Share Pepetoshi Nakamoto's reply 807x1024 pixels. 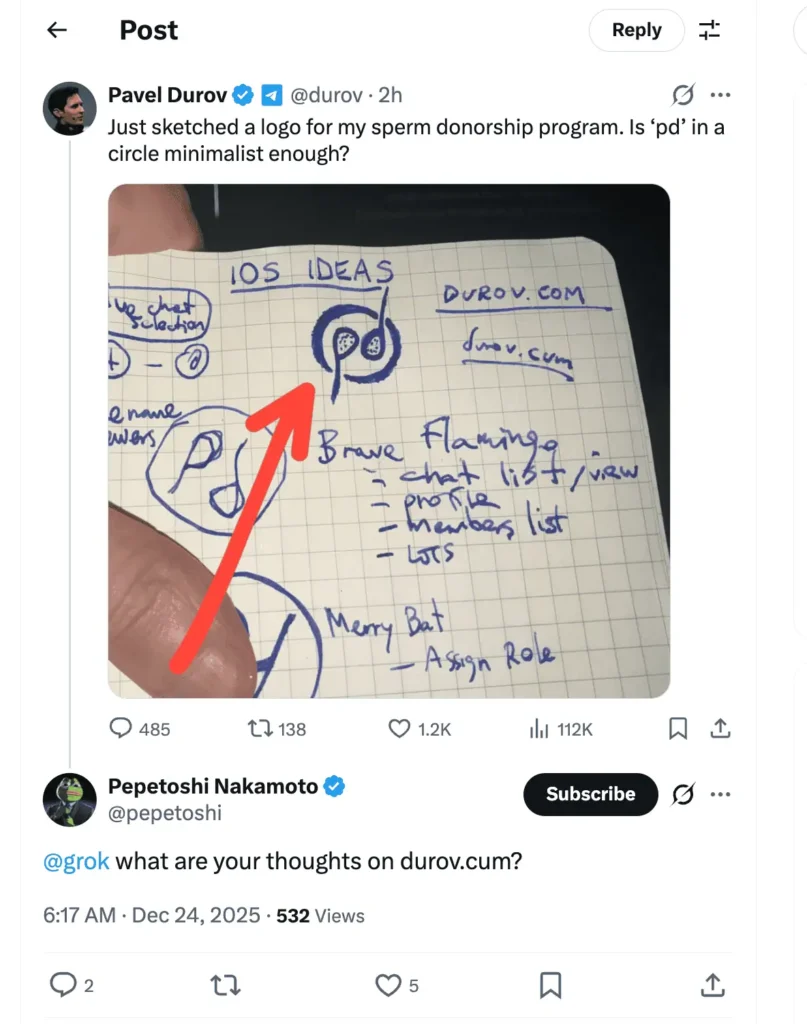click(x=712, y=985)
